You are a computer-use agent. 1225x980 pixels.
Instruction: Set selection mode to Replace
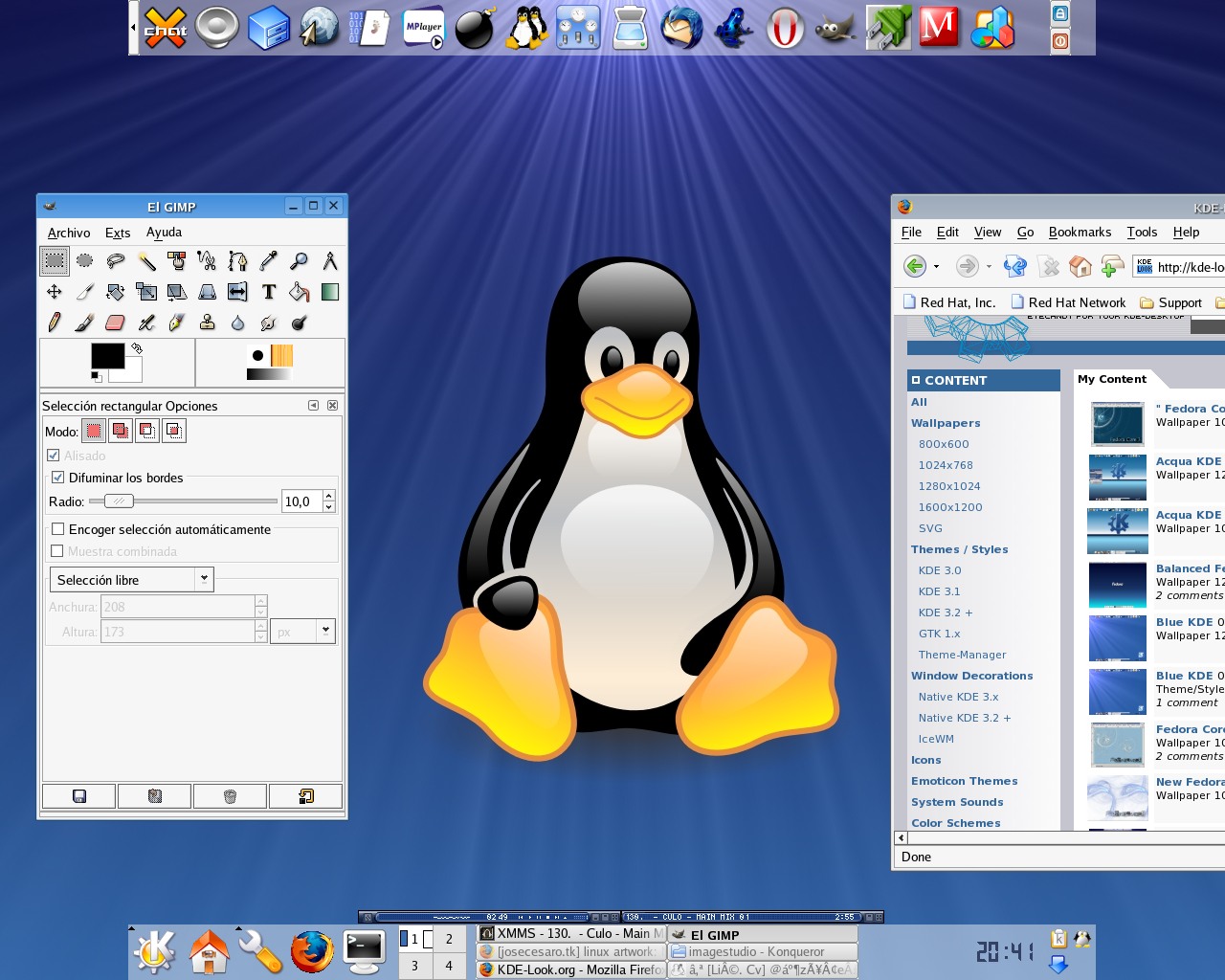click(x=93, y=431)
